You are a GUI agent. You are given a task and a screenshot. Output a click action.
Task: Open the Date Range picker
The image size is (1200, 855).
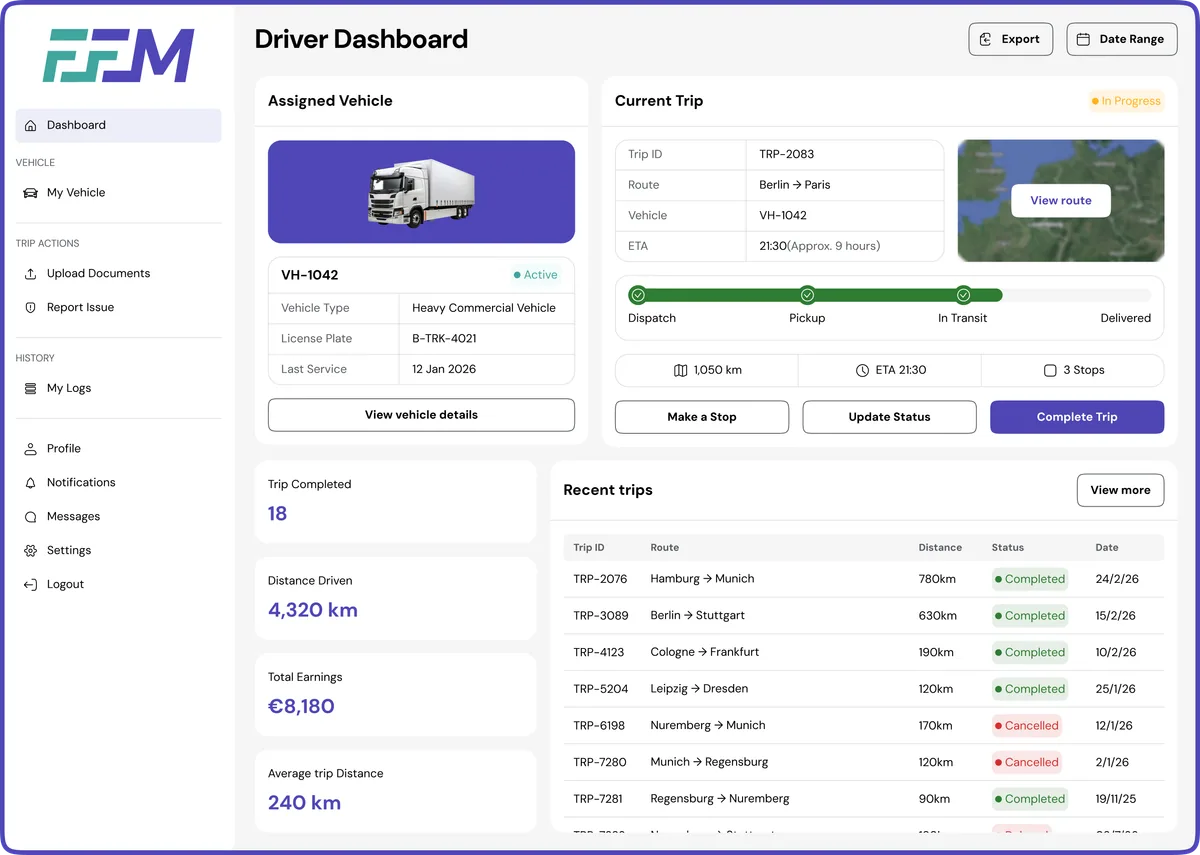[x=1121, y=39]
